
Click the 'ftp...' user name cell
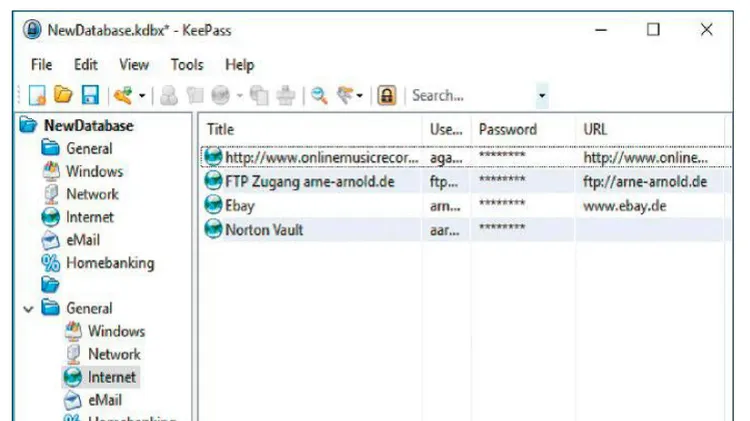coord(443,182)
